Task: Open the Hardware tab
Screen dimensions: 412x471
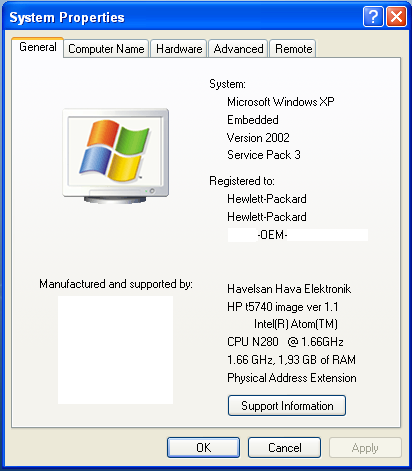Action: pyautogui.click(x=179, y=49)
